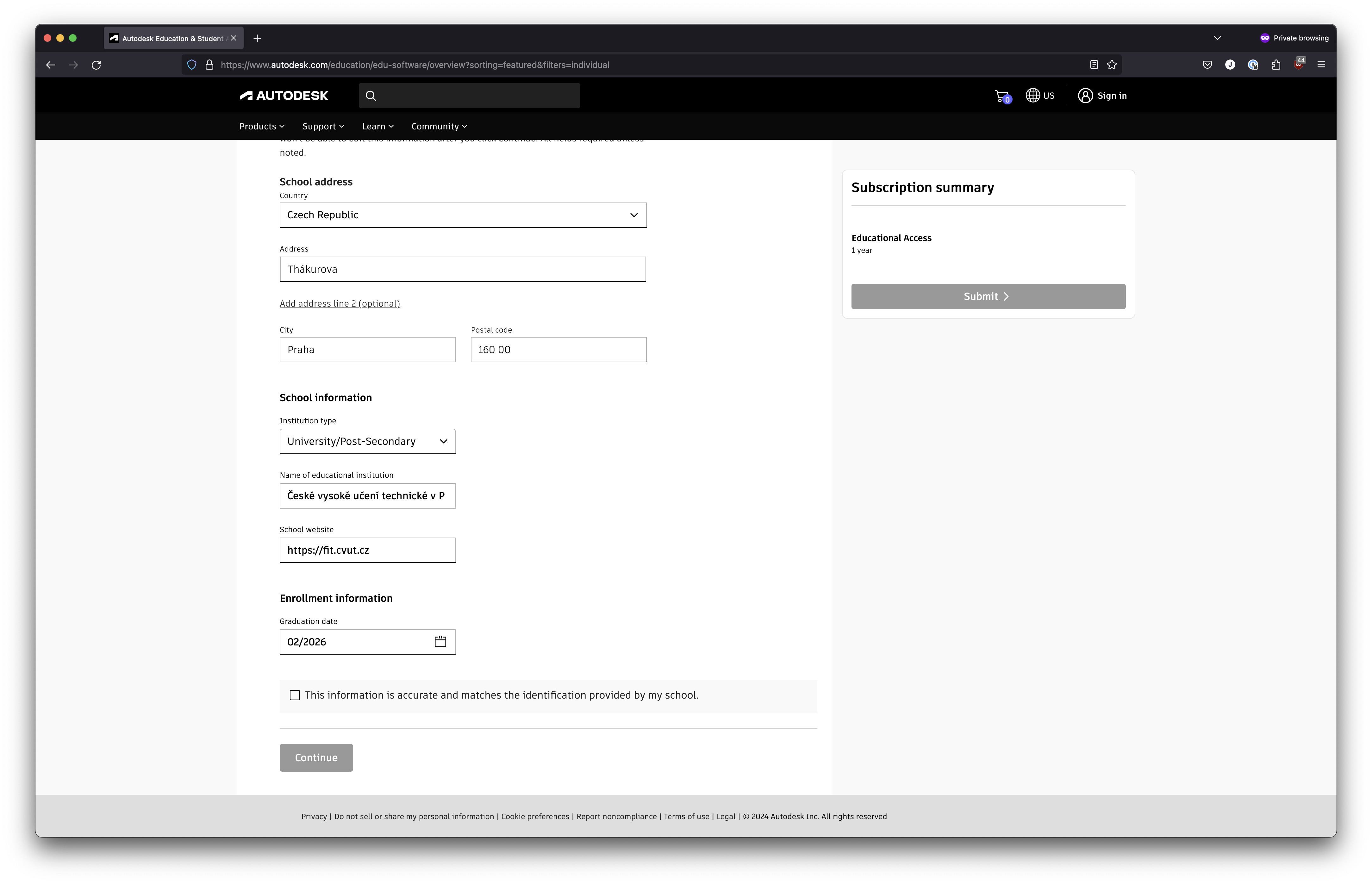Viewport: 1372px width, 884px height.
Task: Open the shopping cart icon
Action: click(x=1002, y=96)
